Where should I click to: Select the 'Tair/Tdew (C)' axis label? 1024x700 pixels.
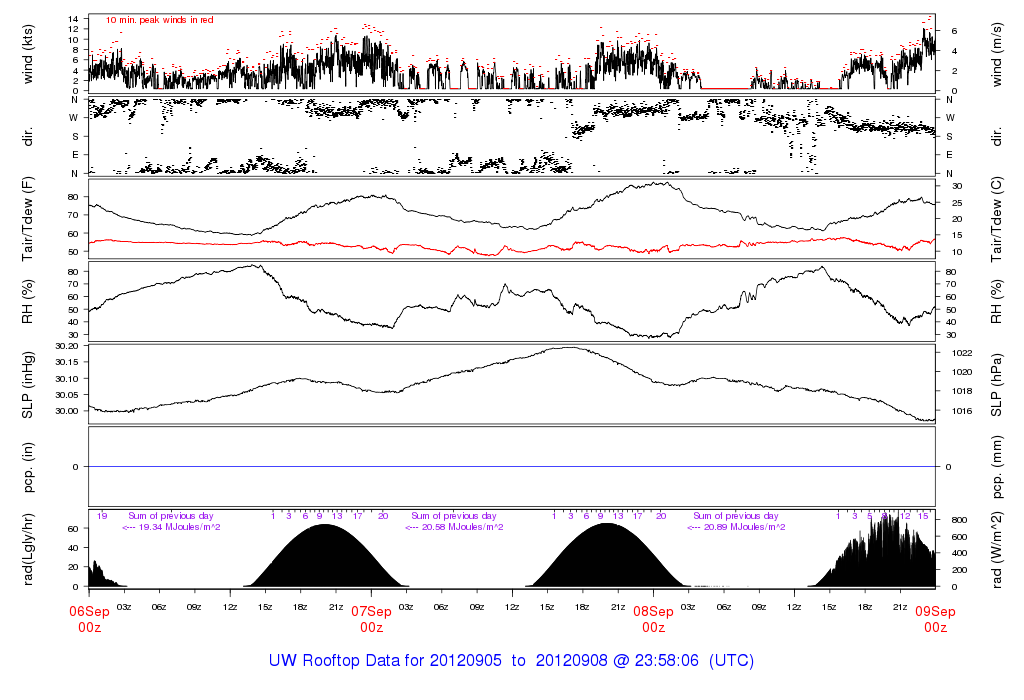click(x=997, y=219)
